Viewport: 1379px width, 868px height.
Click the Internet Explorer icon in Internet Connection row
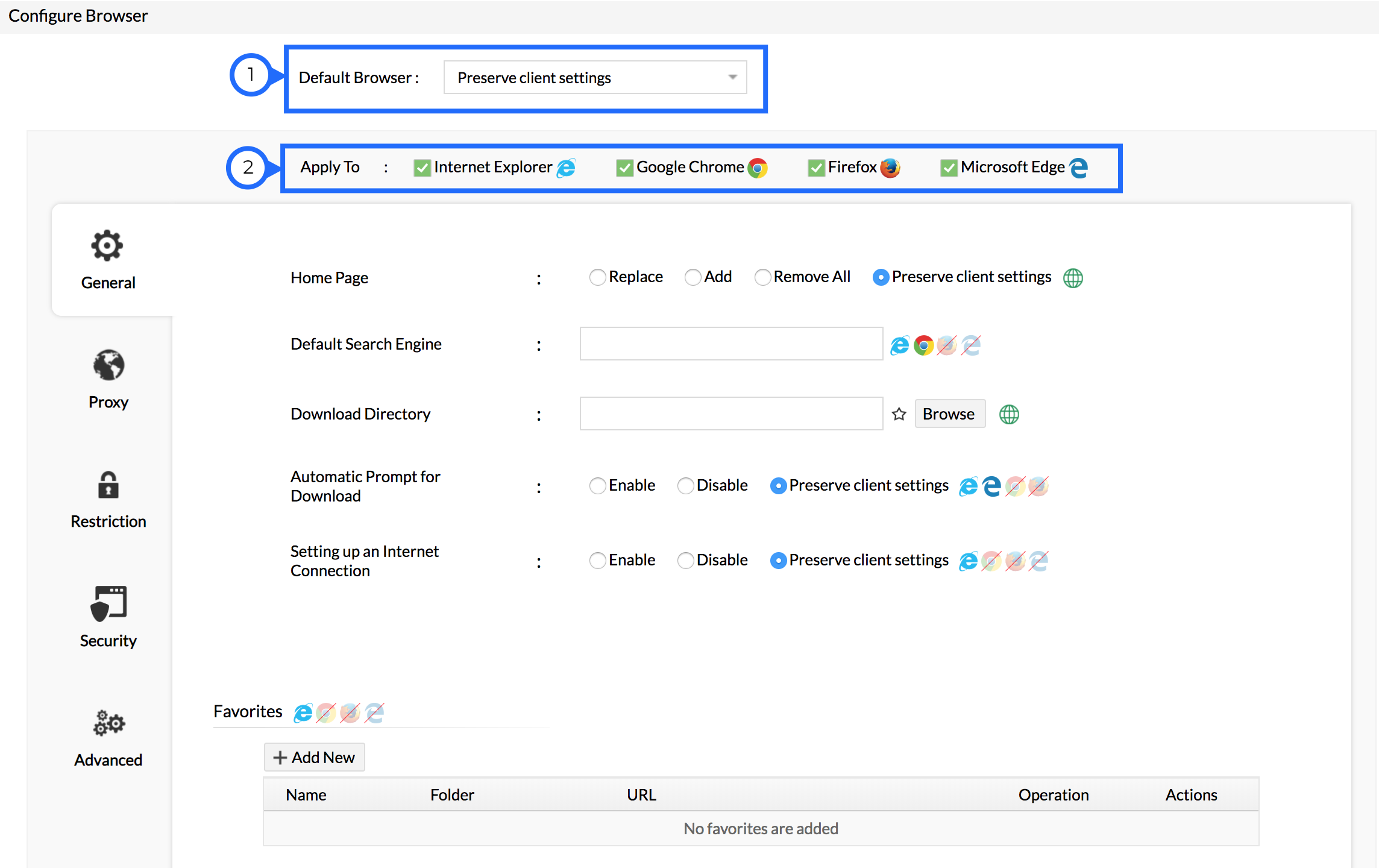tap(968, 561)
